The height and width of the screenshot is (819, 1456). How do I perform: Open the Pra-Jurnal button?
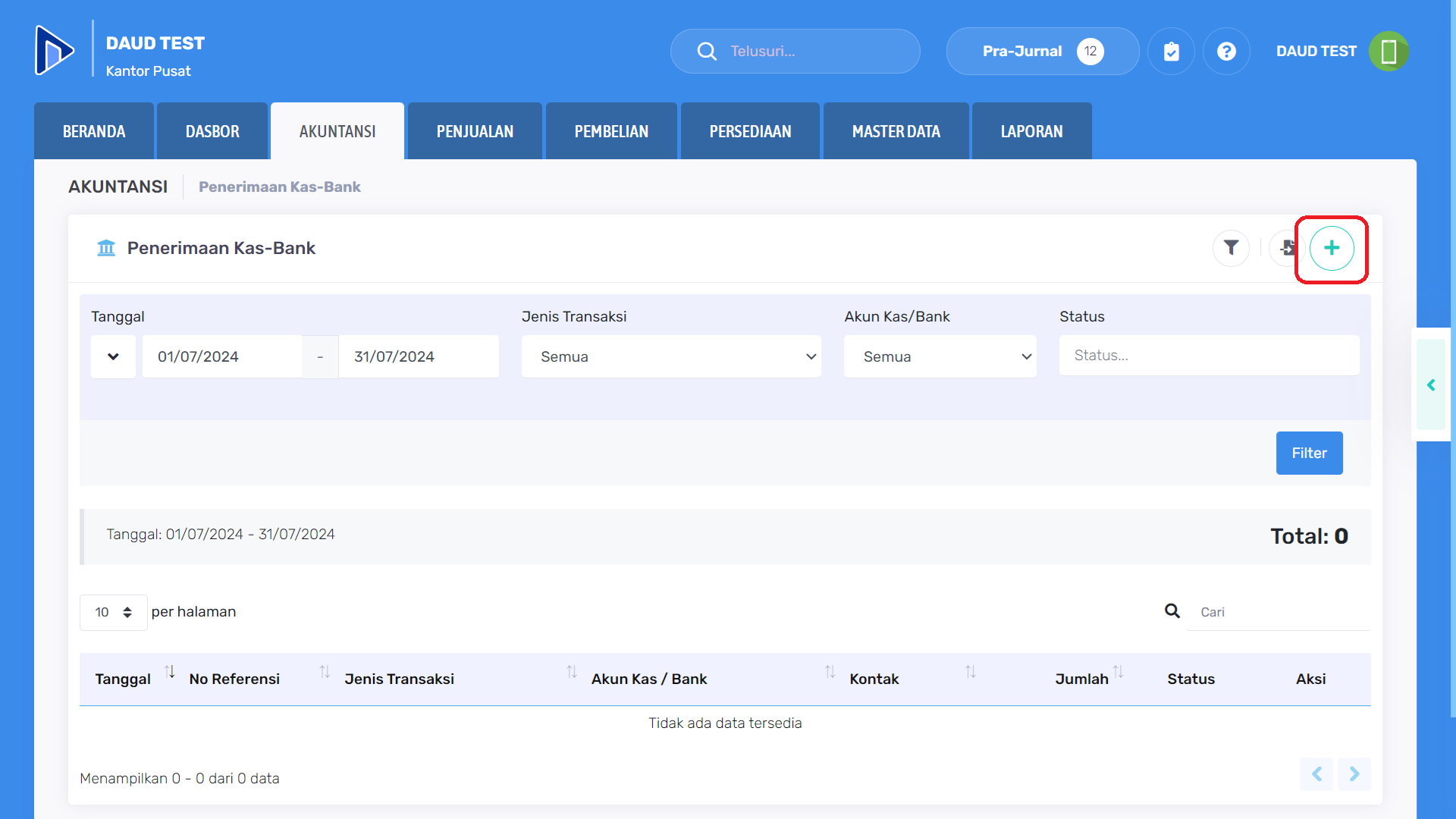click(1043, 52)
